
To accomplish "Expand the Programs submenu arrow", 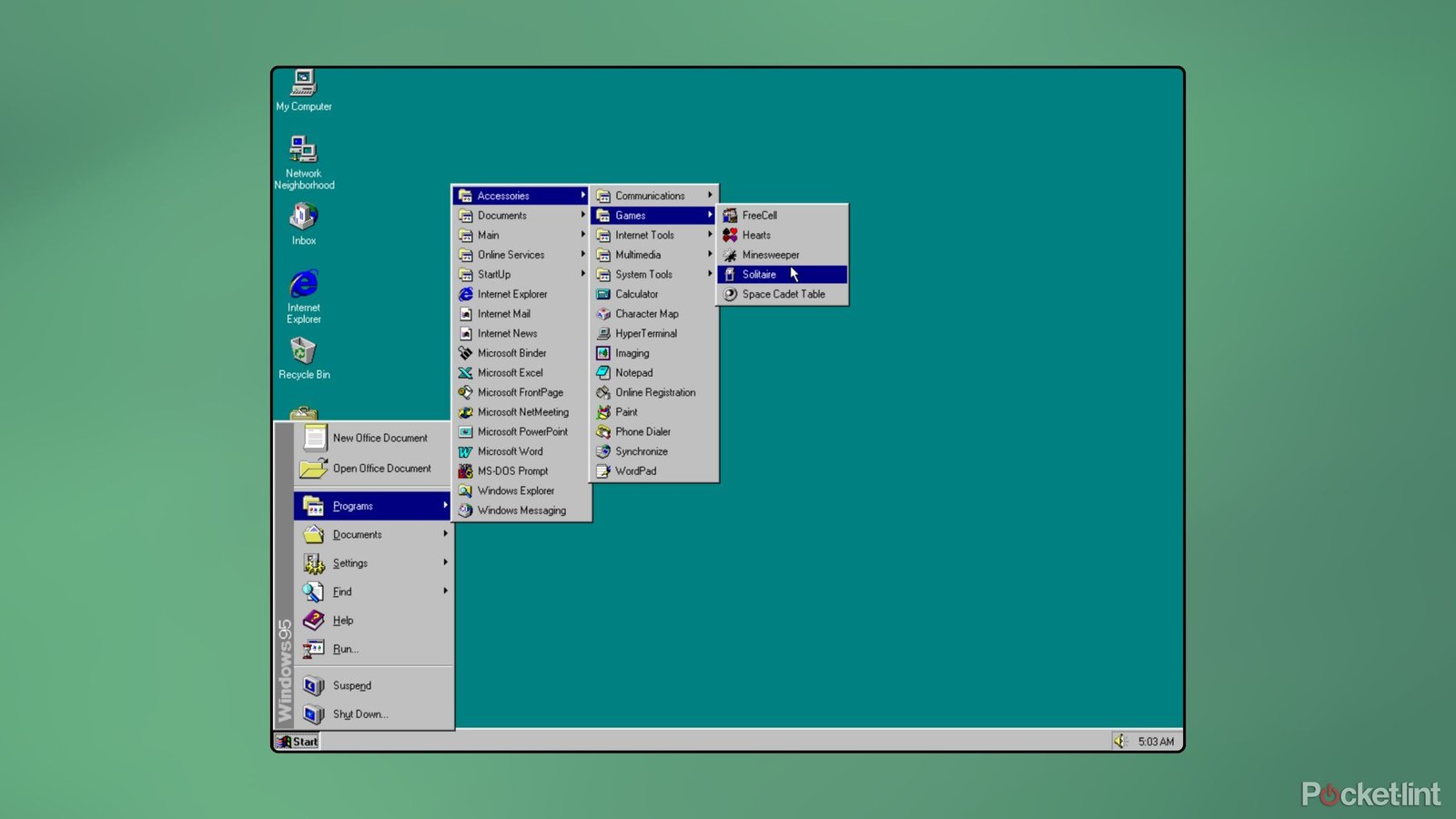I will pyautogui.click(x=445, y=505).
